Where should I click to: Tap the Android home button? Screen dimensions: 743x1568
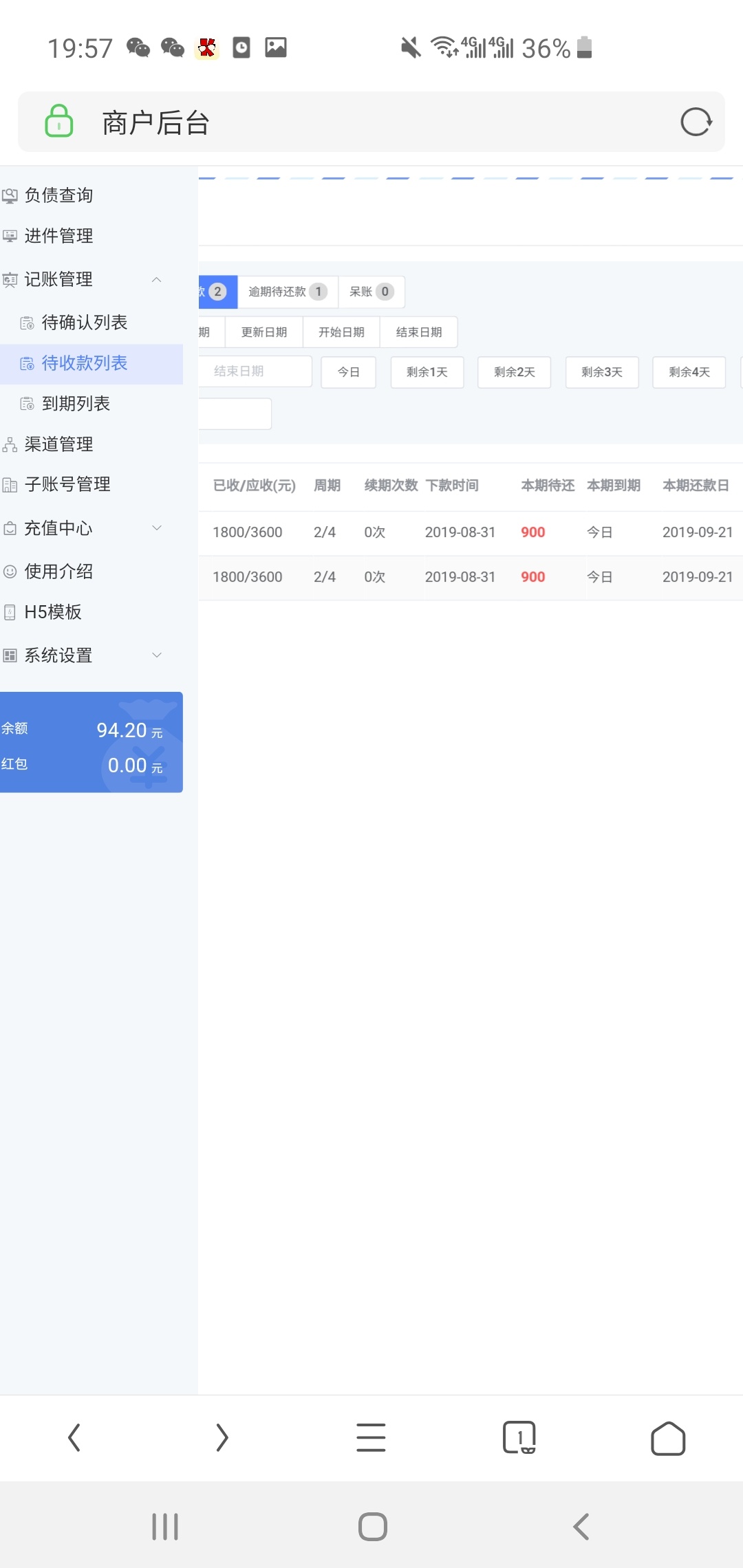pos(373,1527)
